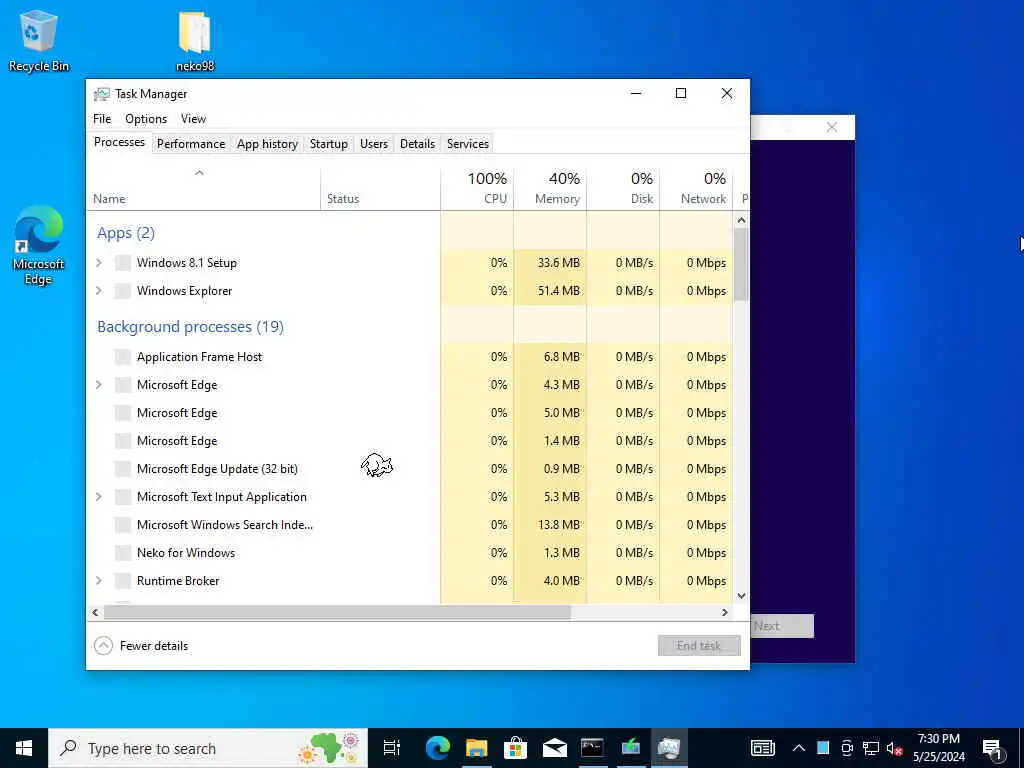Expand the Windows Explorer process group
This screenshot has width=1024, height=768.
[x=99, y=291]
